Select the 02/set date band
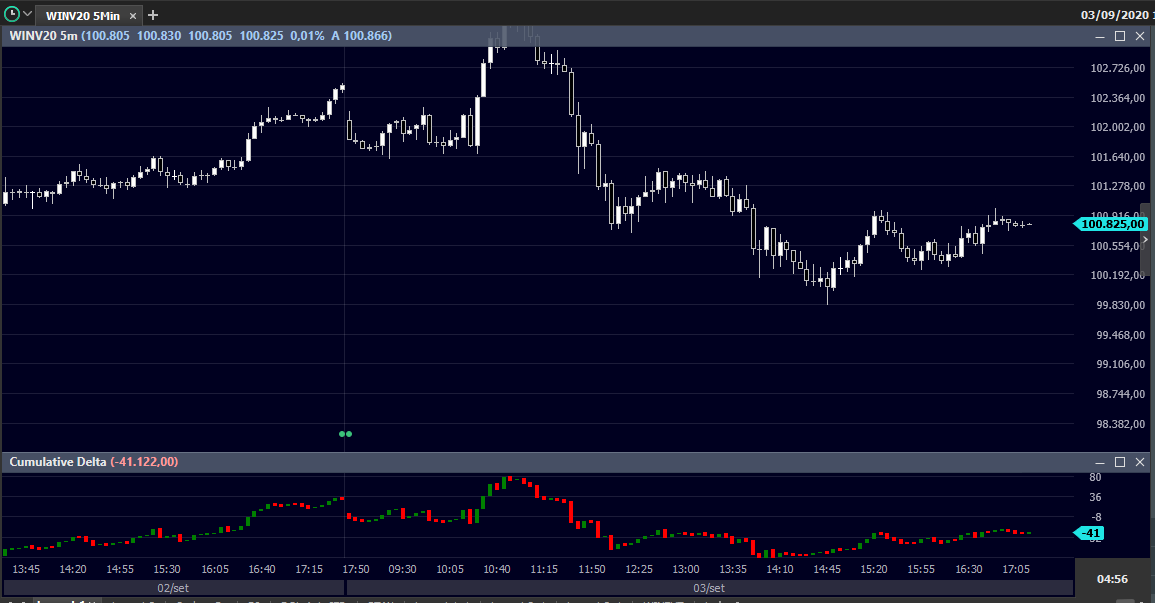Image resolution: width=1155 pixels, height=603 pixels. (173, 588)
